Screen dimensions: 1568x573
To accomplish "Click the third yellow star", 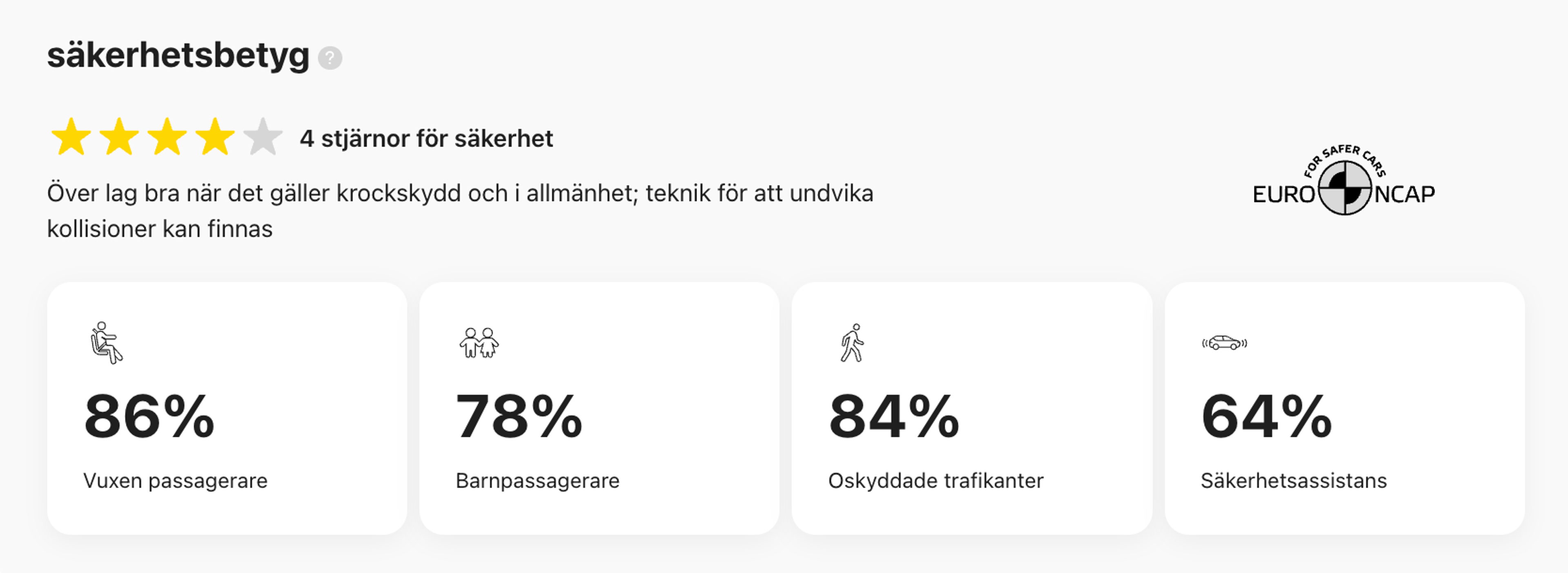I will [167, 138].
